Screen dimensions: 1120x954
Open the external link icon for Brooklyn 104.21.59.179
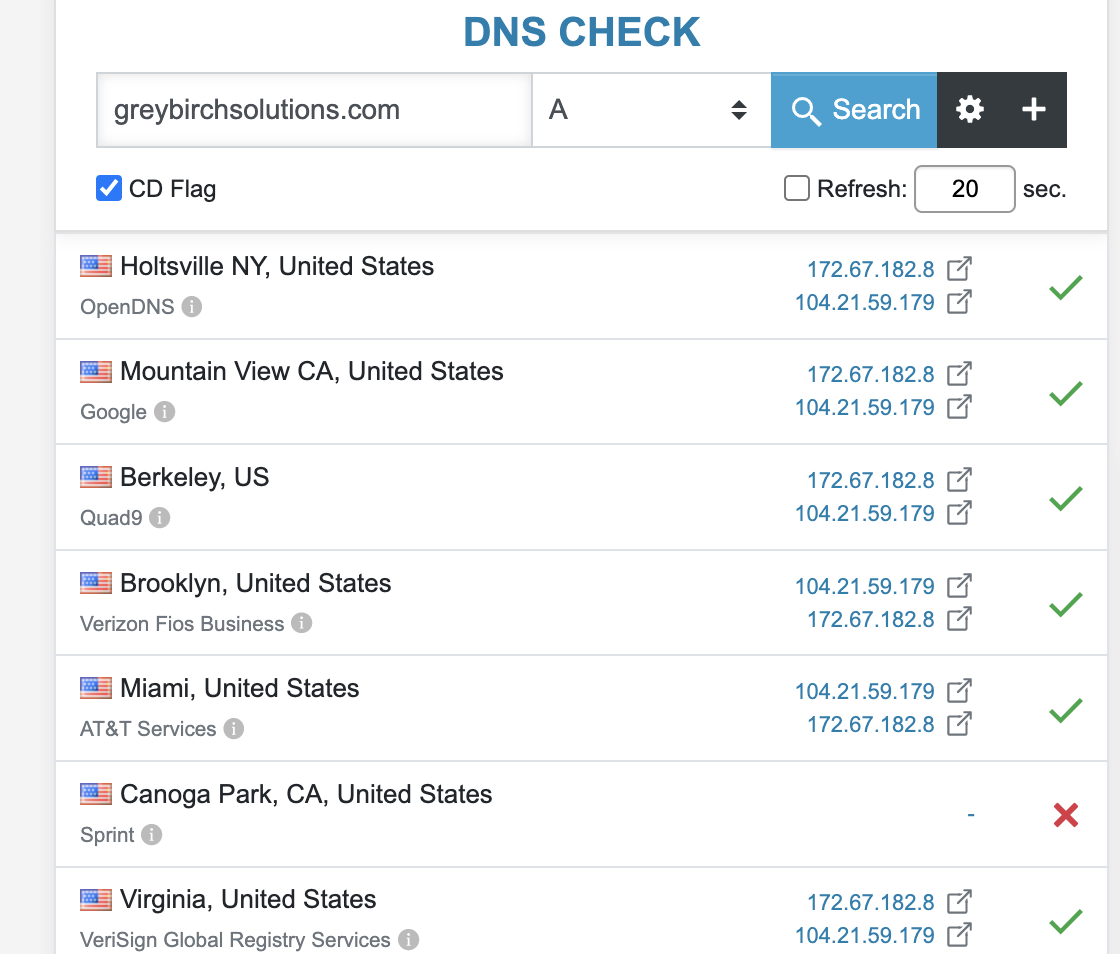959,585
